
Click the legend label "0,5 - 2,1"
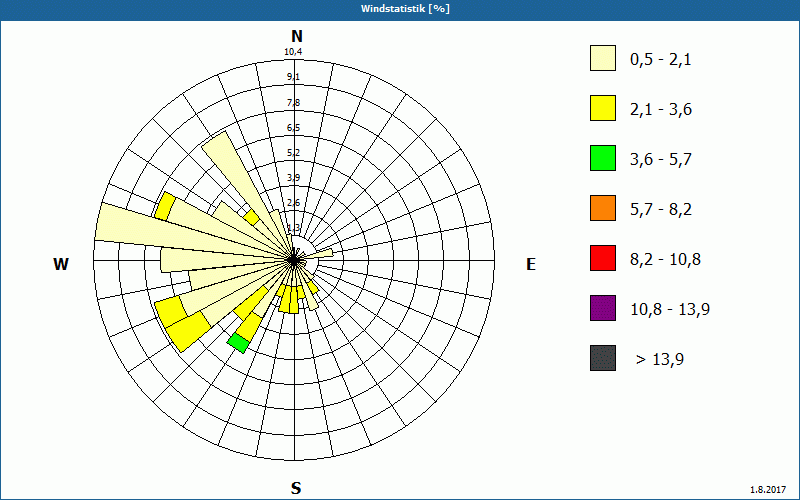(661, 60)
